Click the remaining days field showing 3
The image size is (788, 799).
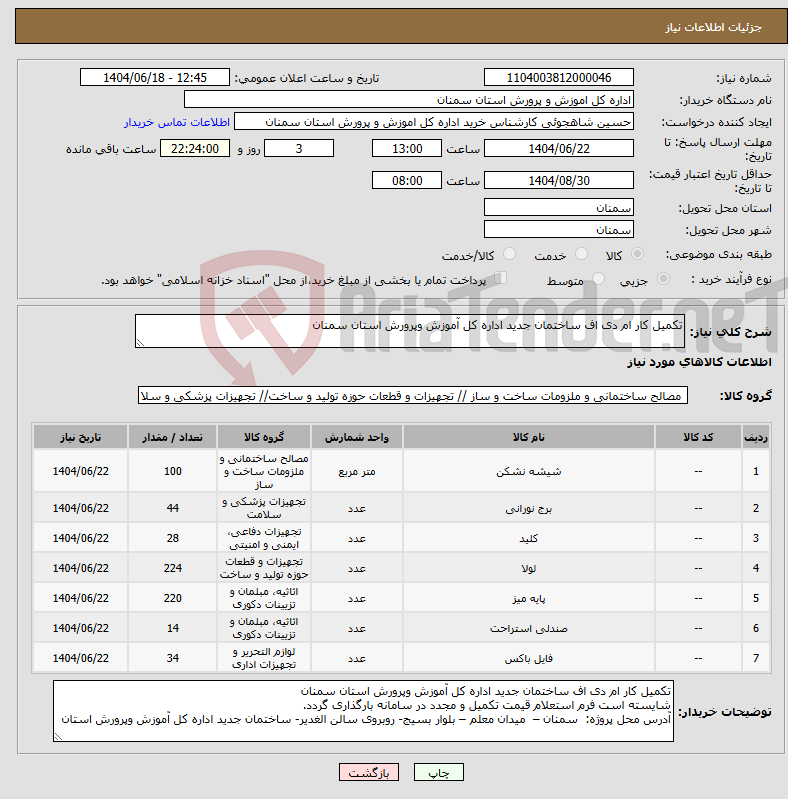point(299,148)
